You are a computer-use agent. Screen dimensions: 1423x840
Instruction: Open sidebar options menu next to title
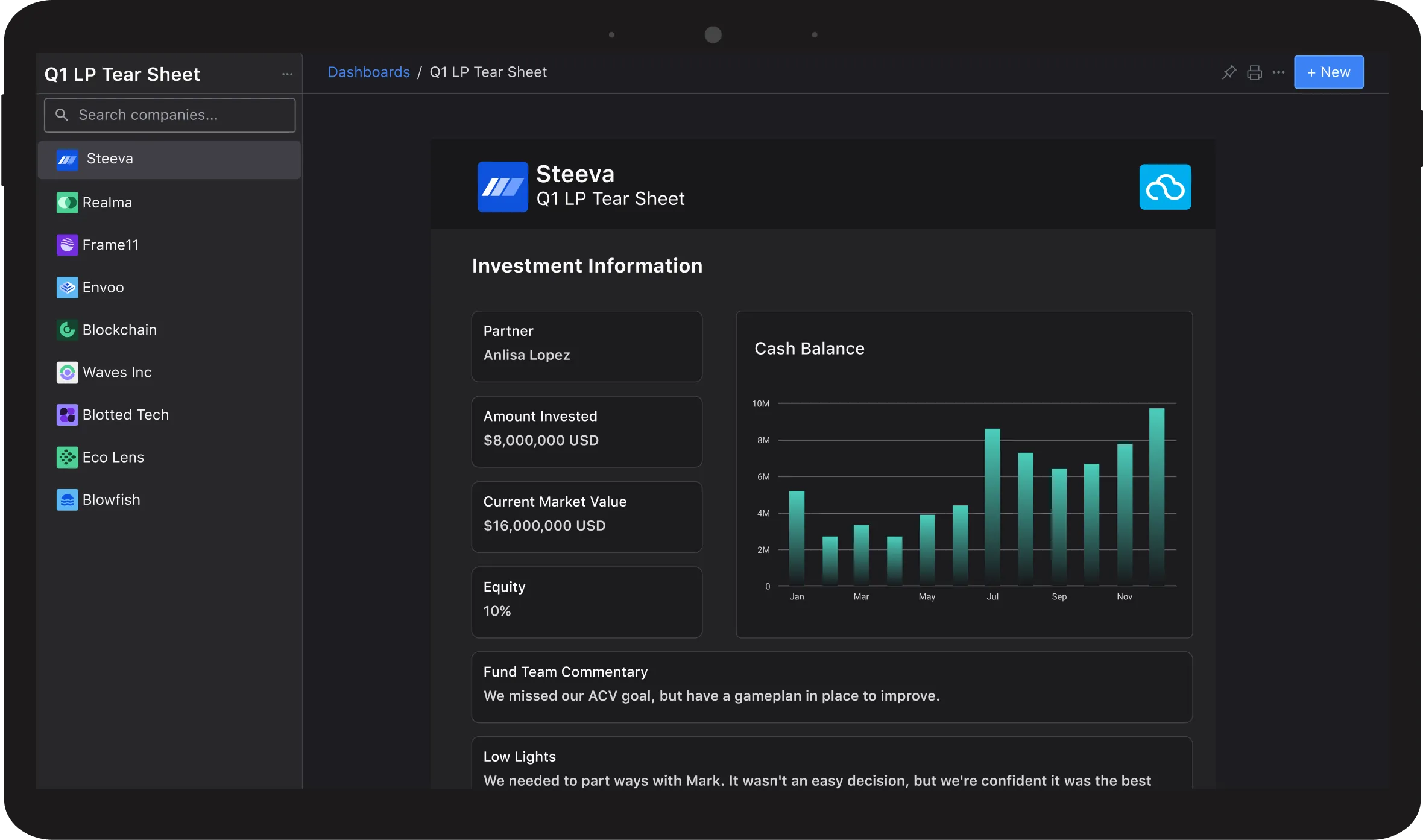pyautogui.click(x=287, y=74)
